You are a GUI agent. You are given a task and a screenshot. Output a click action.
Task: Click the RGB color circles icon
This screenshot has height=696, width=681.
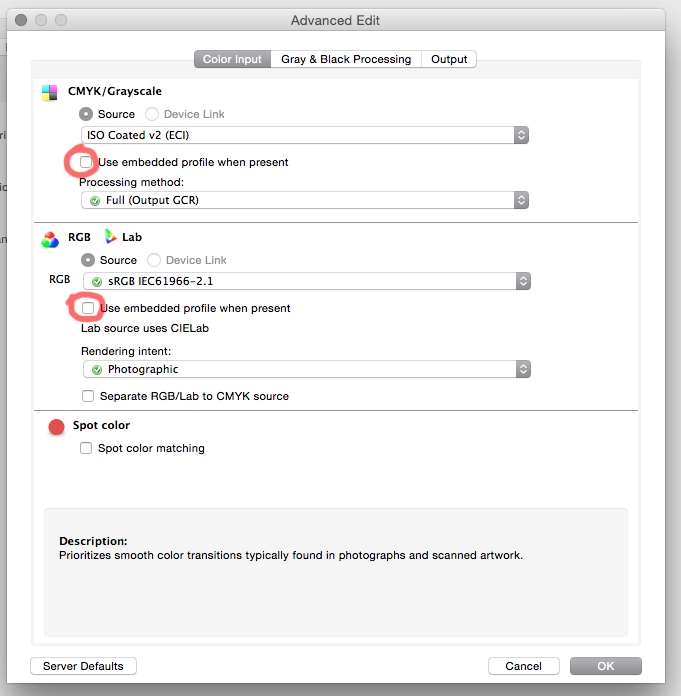tap(50, 240)
